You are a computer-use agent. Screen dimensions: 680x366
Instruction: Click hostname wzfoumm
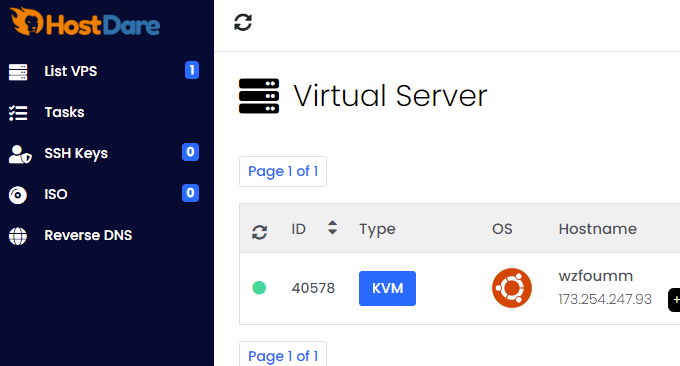tap(596, 276)
